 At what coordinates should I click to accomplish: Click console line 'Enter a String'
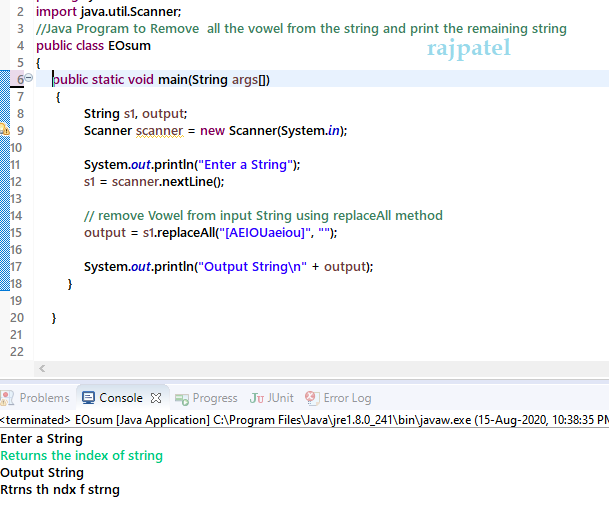click(x=42, y=439)
